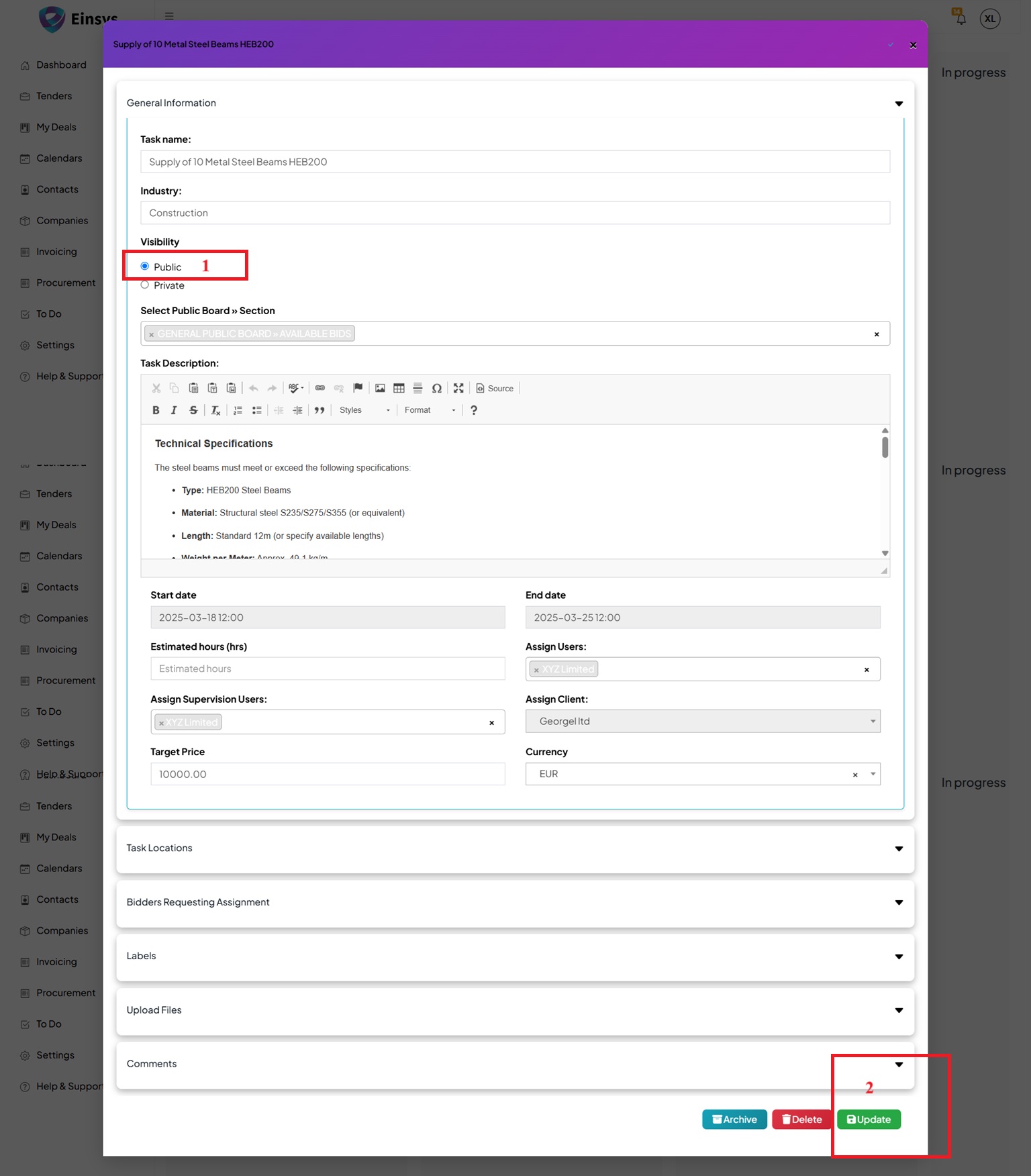Insert a bulleted list
The width and height of the screenshot is (1031, 1176).
[256, 410]
